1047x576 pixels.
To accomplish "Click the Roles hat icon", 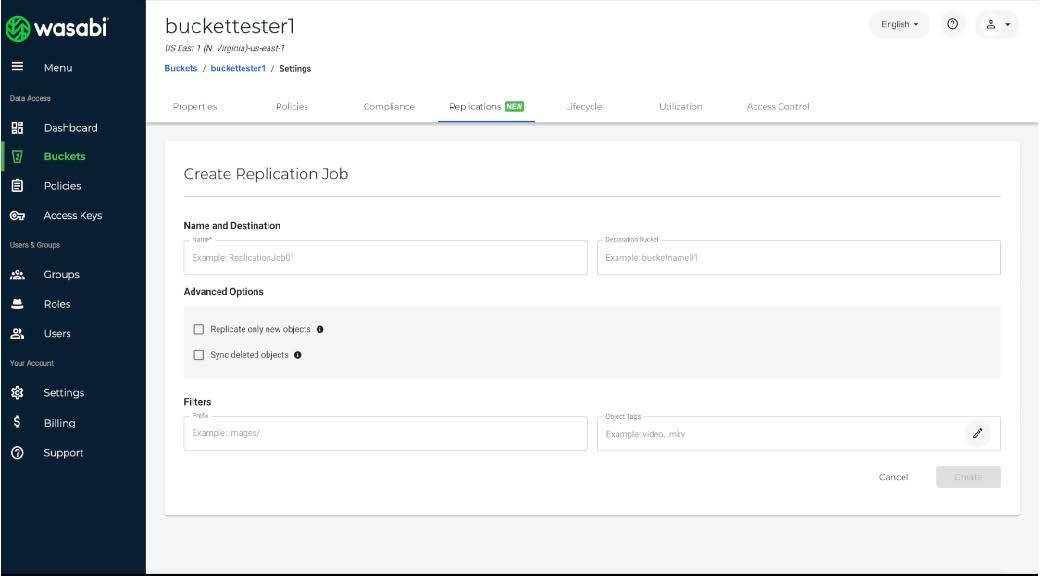I will 17,304.
